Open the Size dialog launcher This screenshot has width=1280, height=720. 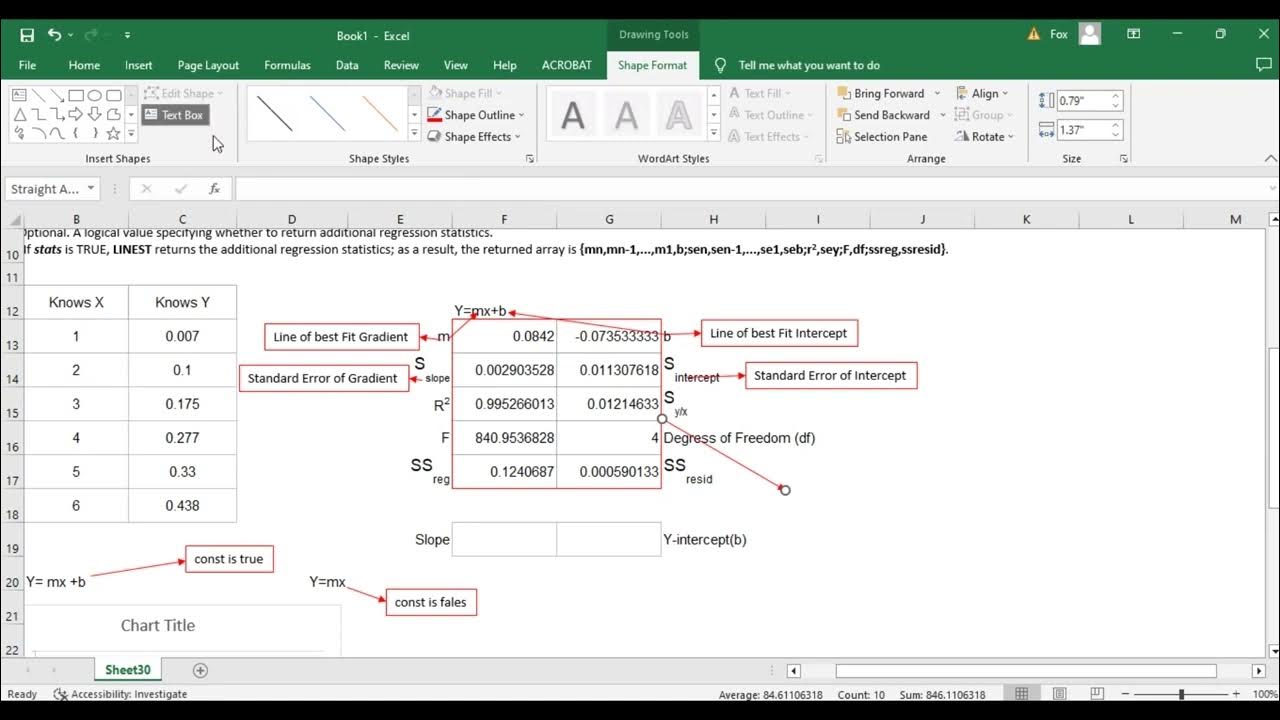(1124, 159)
